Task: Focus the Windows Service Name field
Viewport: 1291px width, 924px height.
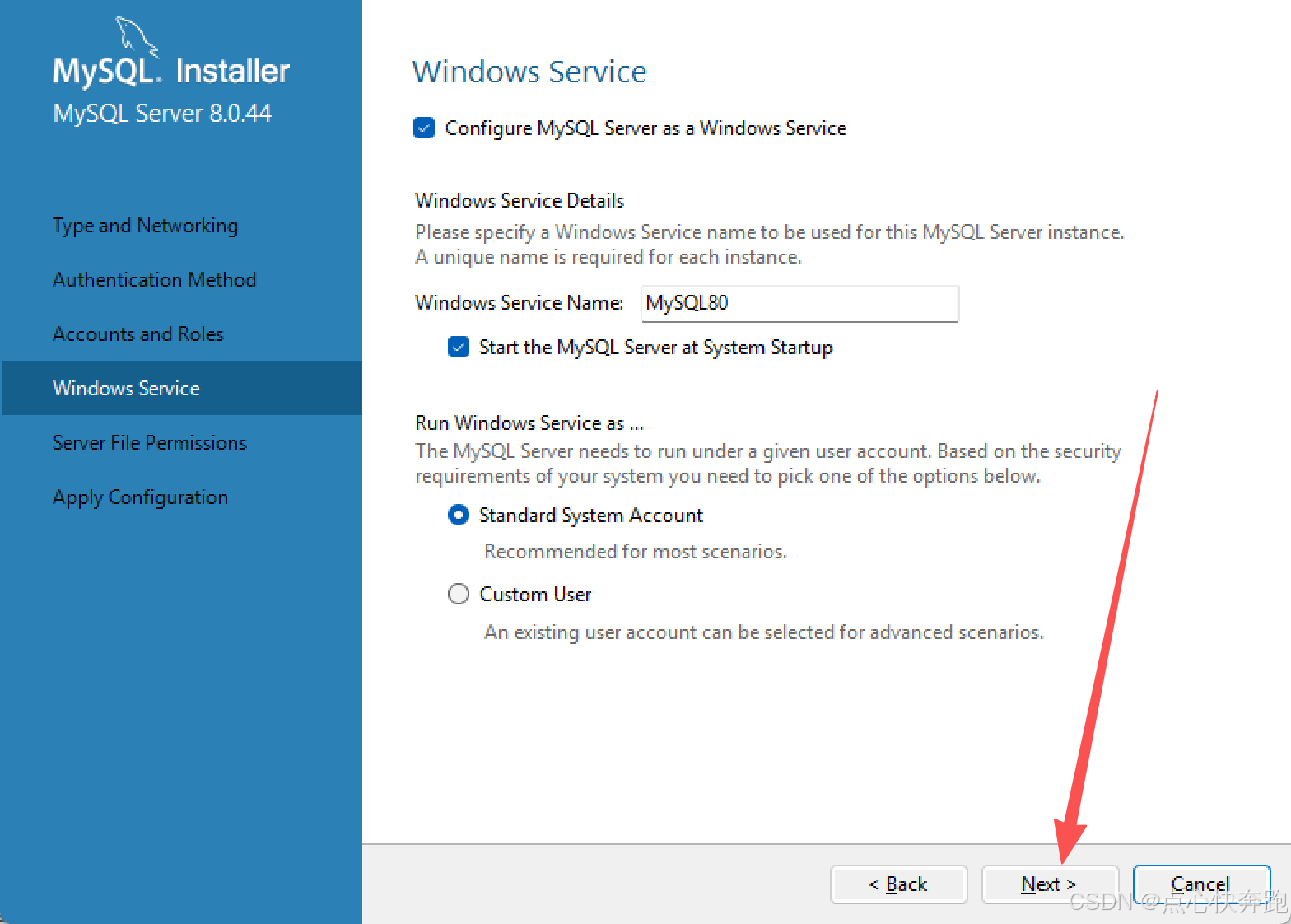Action: point(799,304)
